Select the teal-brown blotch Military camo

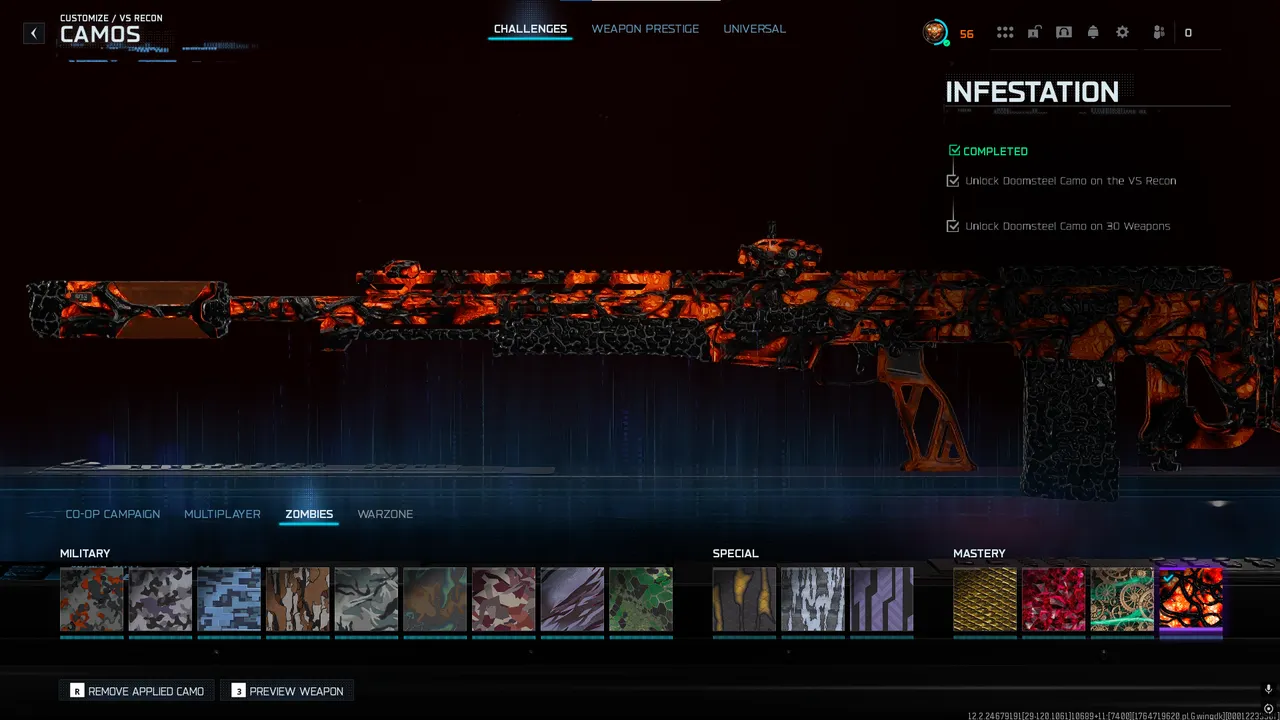click(435, 600)
